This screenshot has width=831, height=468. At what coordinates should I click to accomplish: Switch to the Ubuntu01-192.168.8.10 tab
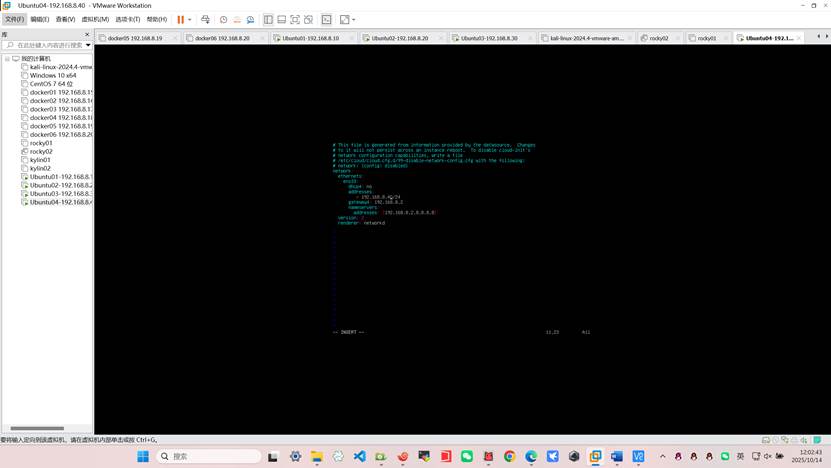(311, 38)
